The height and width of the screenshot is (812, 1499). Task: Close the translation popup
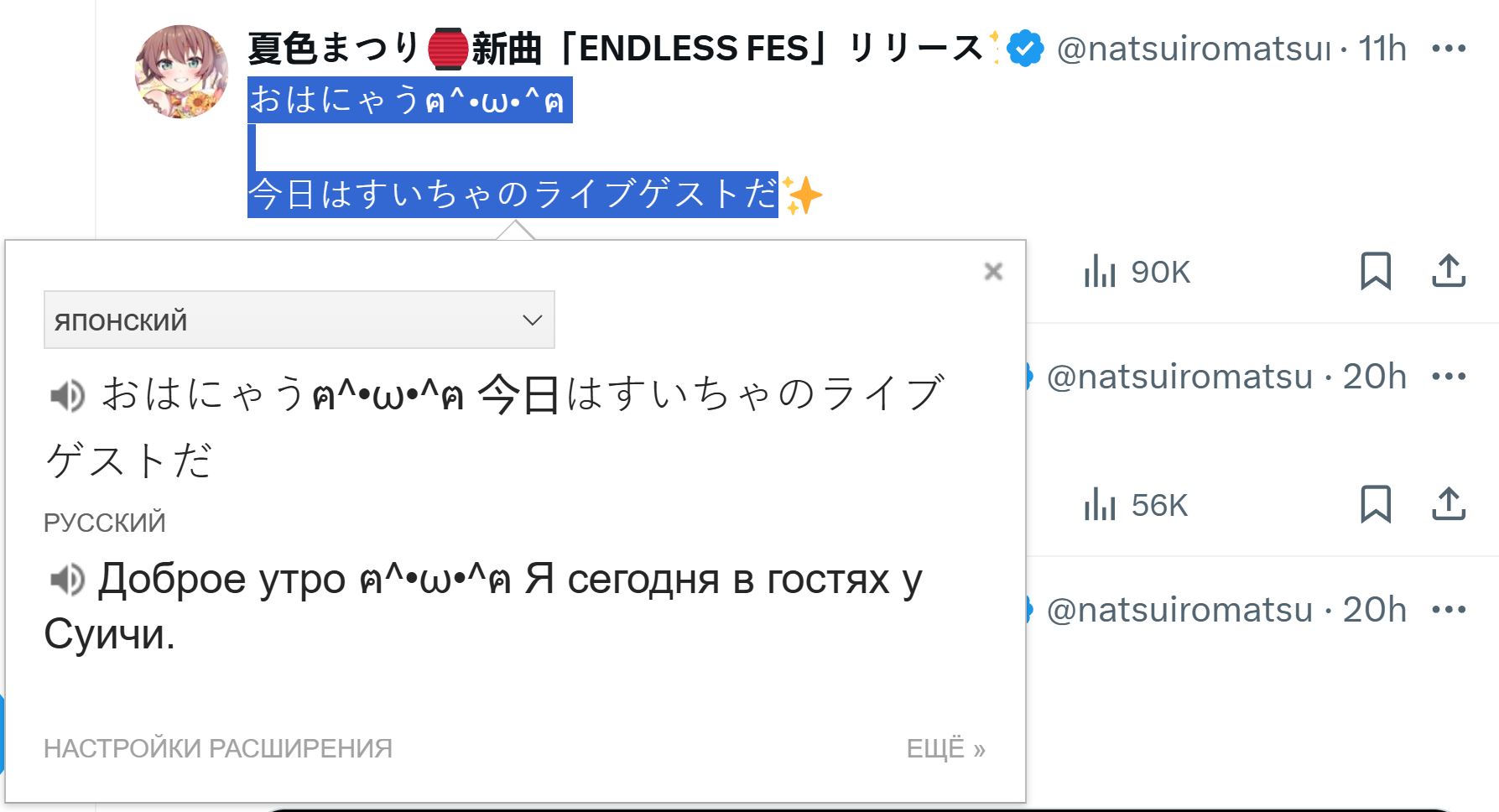point(993,271)
